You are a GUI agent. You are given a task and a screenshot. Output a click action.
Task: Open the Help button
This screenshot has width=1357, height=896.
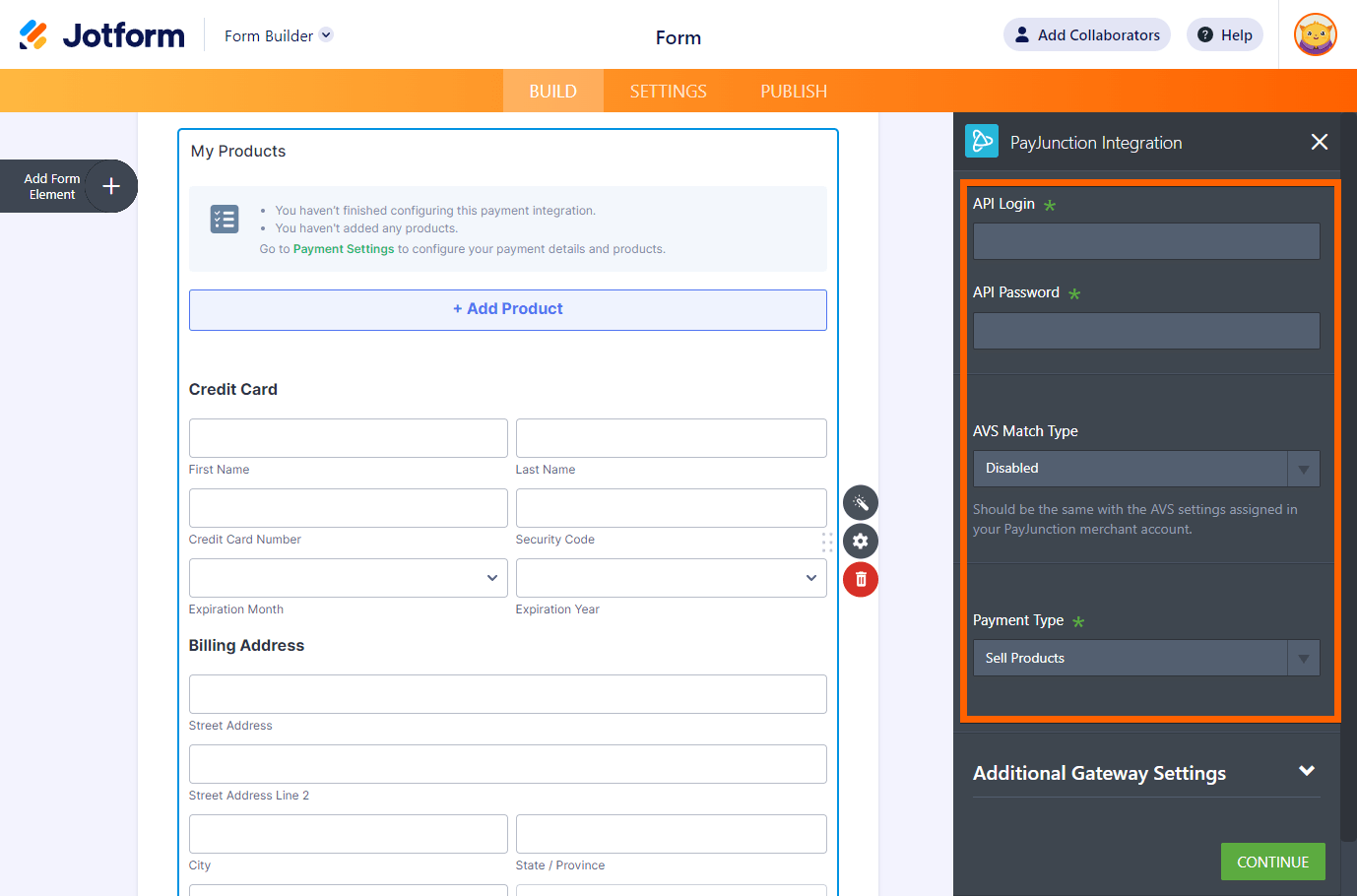(1225, 34)
